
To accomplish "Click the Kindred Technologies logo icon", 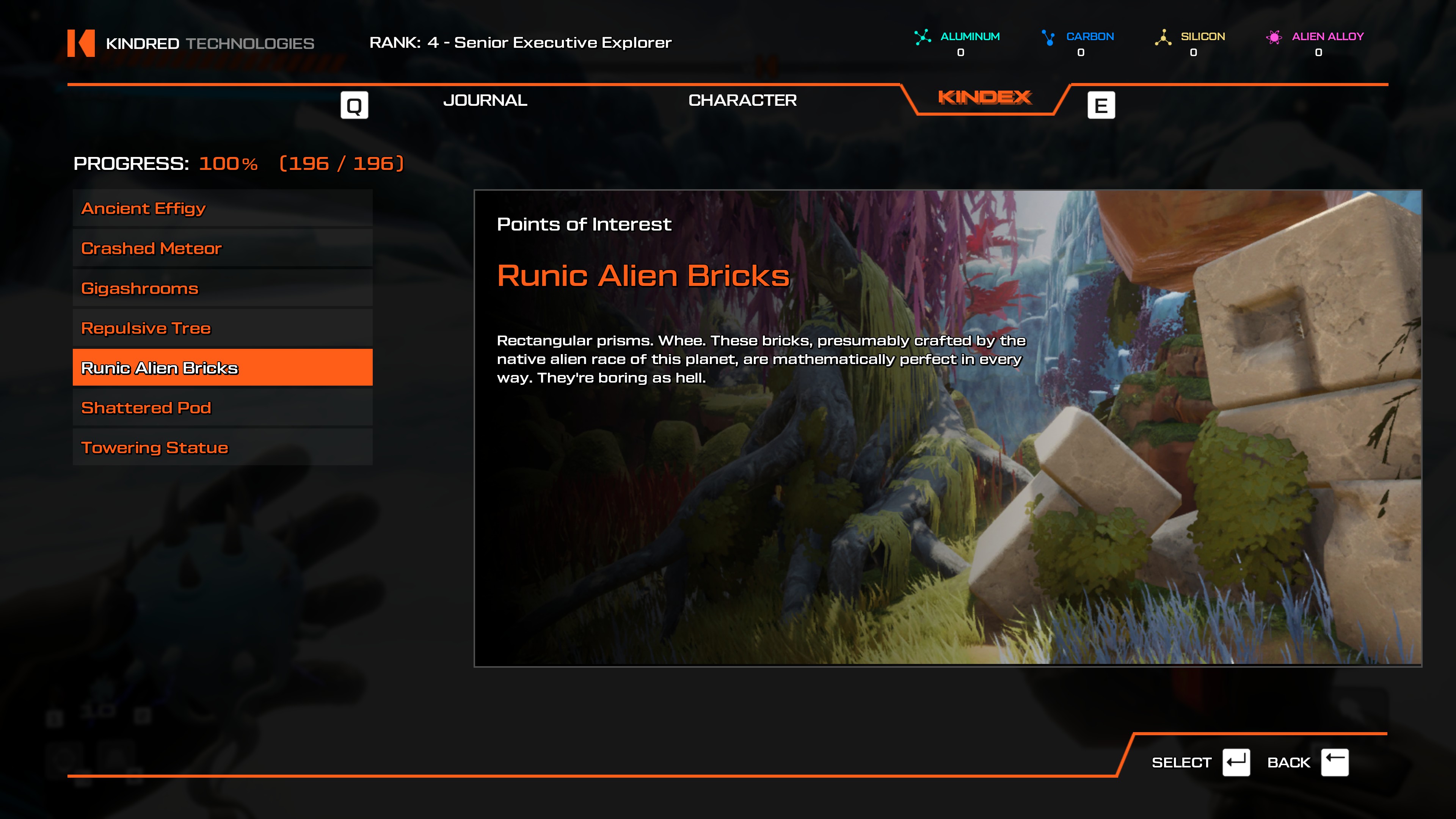I will coord(81,43).
